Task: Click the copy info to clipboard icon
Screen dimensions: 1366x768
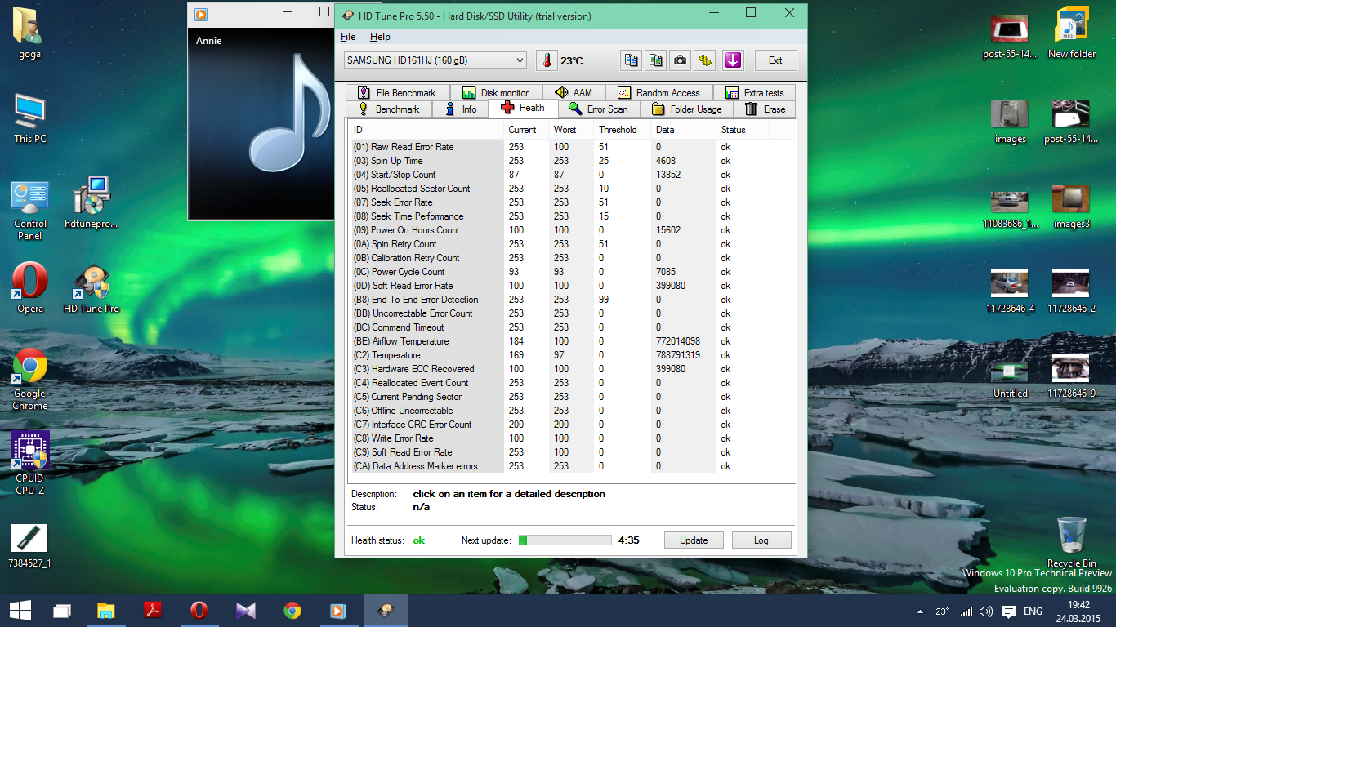Action: [x=631, y=60]
